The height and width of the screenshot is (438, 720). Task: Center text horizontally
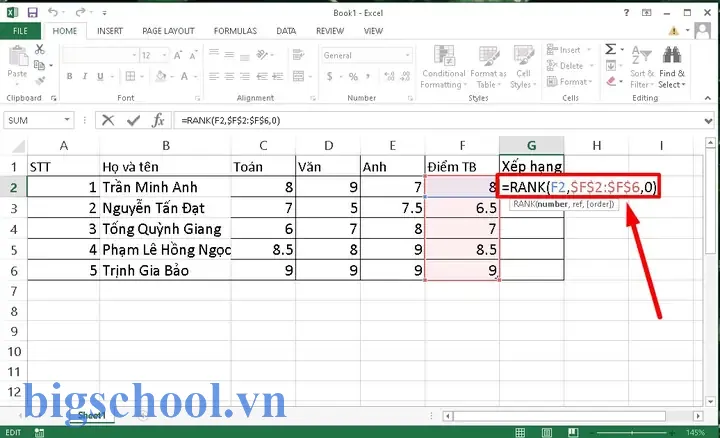coord(229,76)
